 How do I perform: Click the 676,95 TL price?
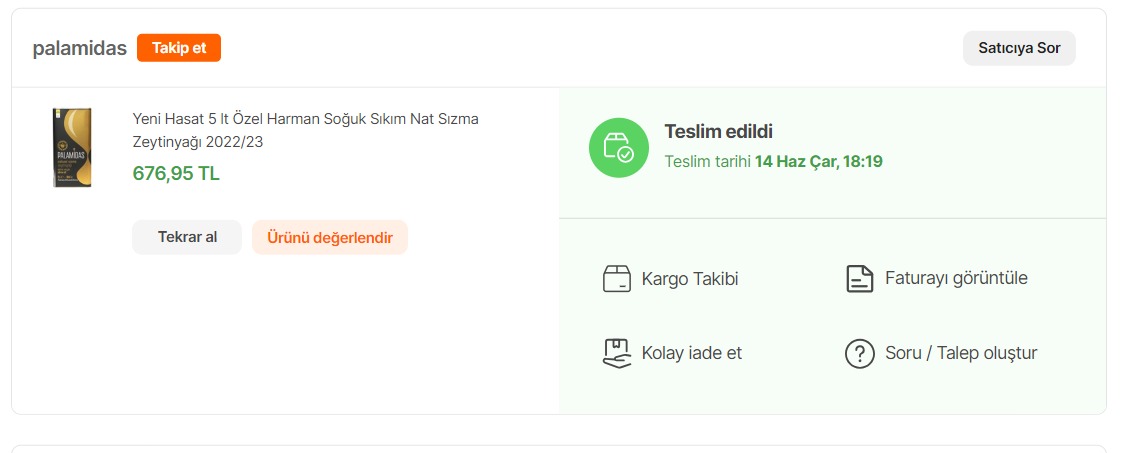(176, 173)
